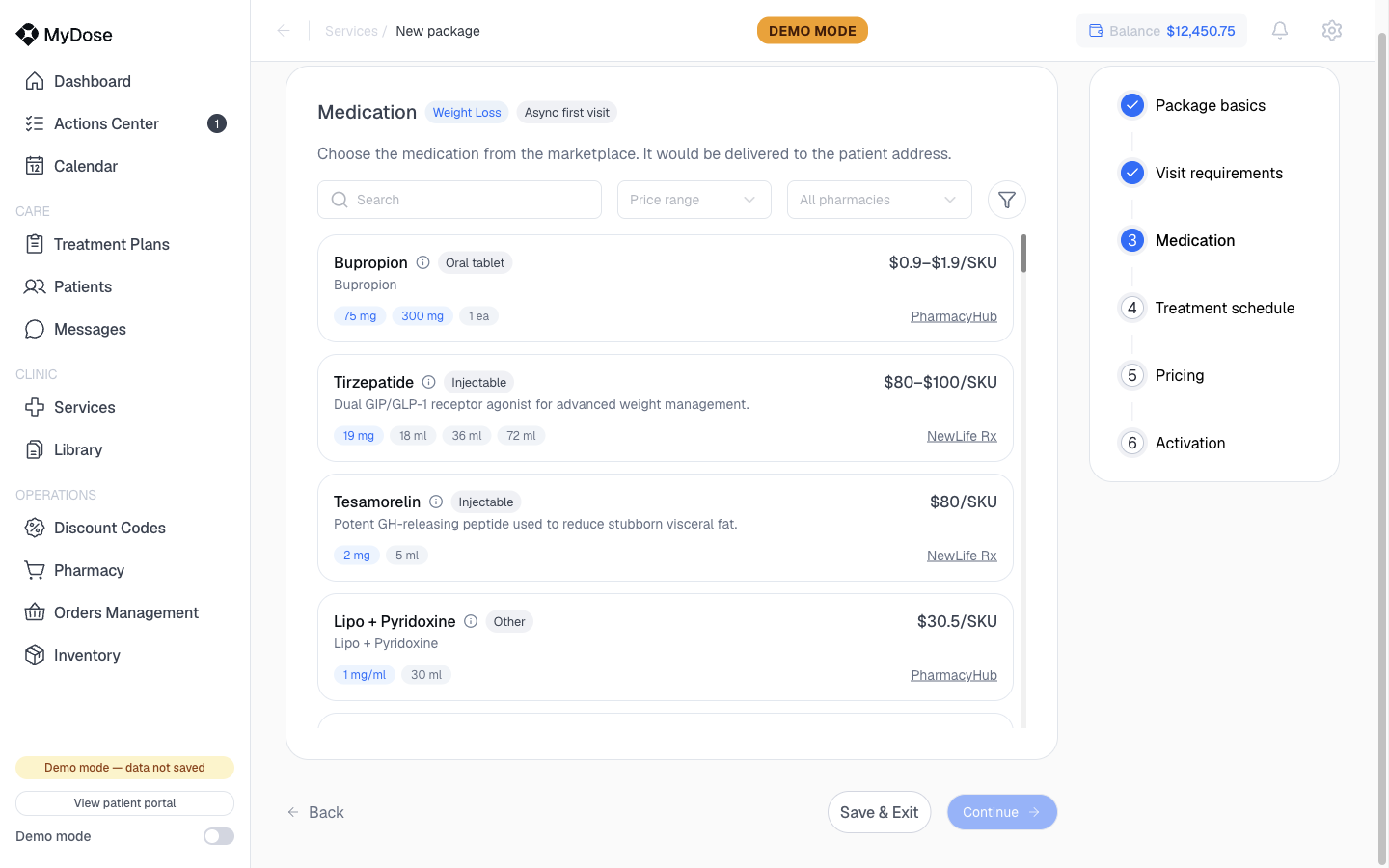Open notifications bell
The width and height of the screenshot is (1389, 868).
click(x=1280, y=31)
